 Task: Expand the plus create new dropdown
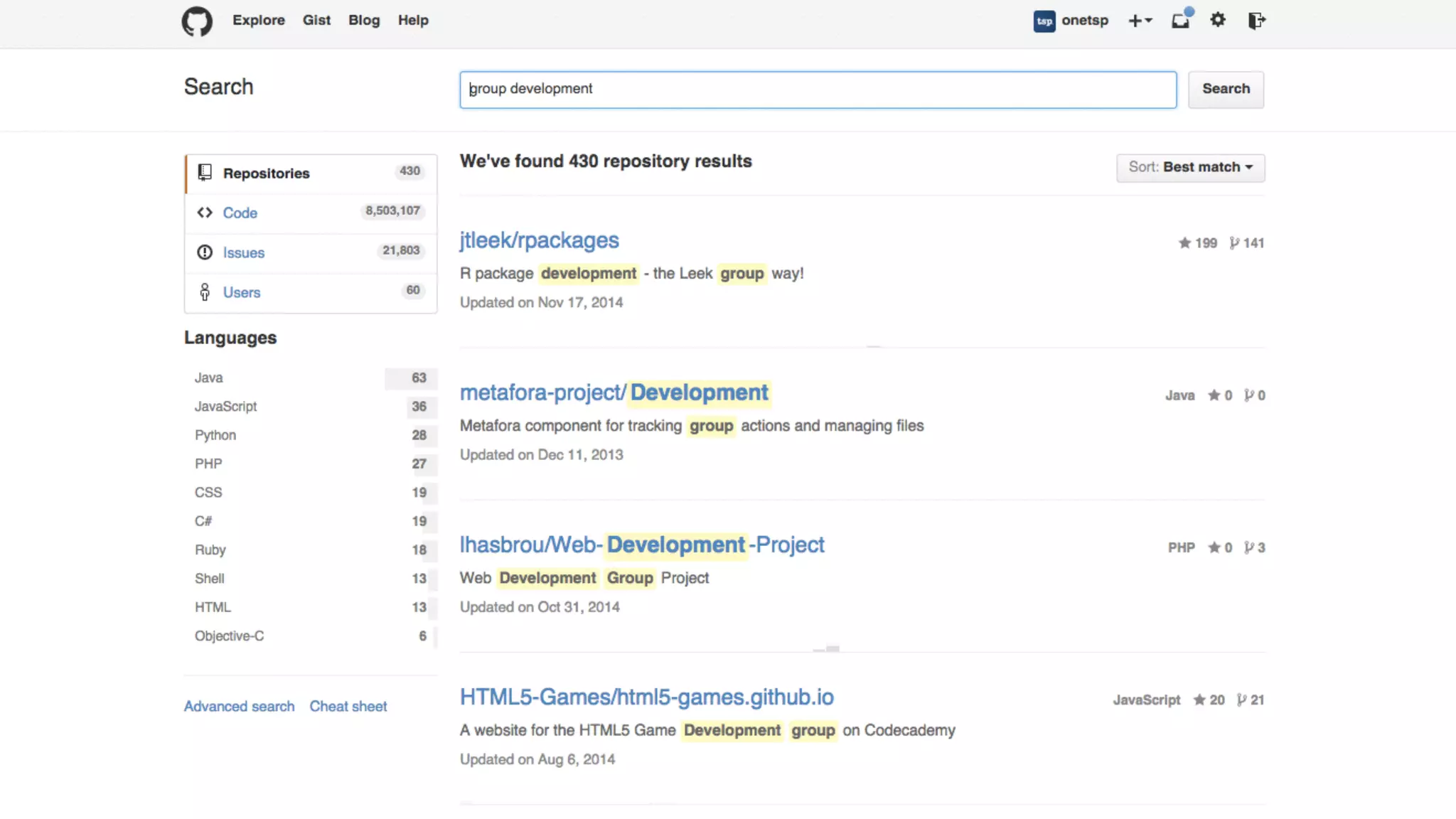(1140, 21)
